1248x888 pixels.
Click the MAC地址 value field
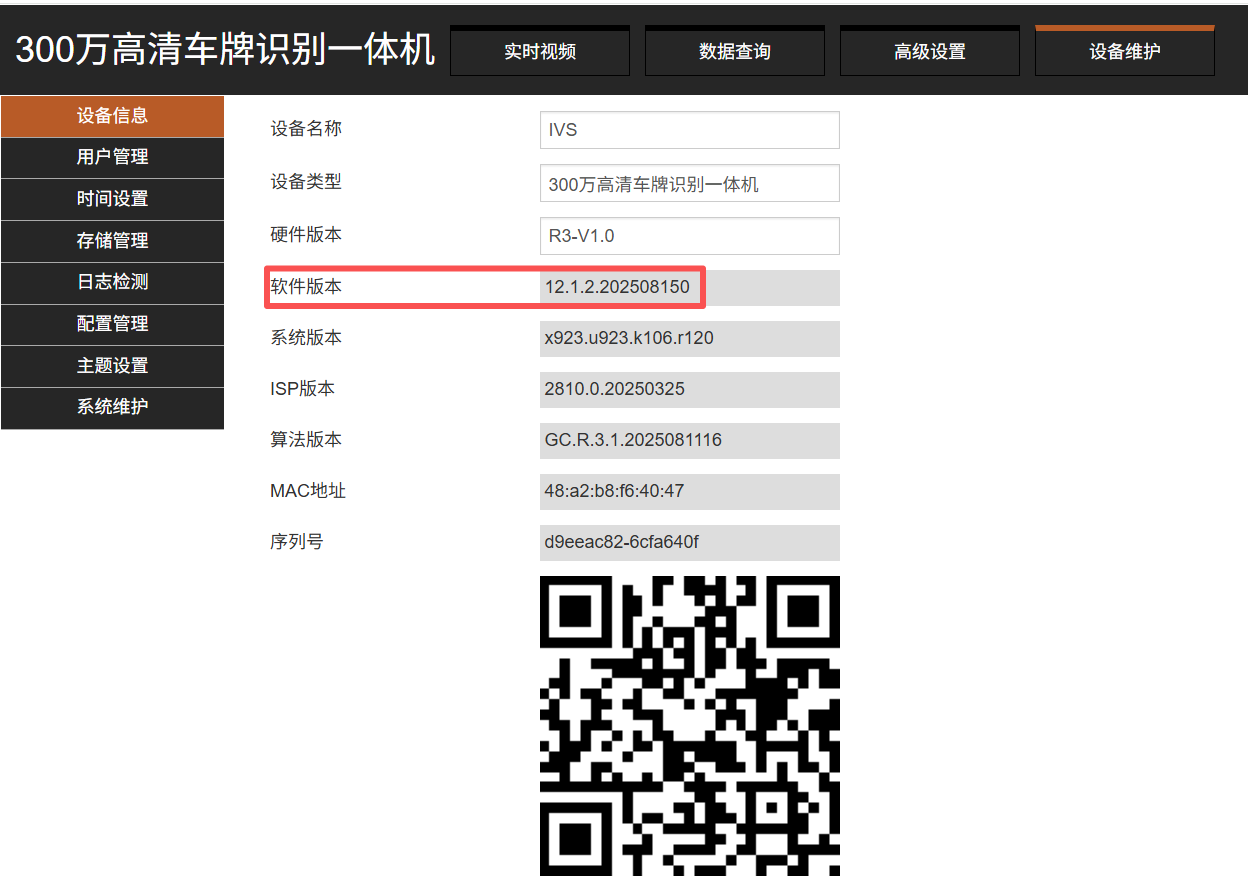tap(689, 491)
